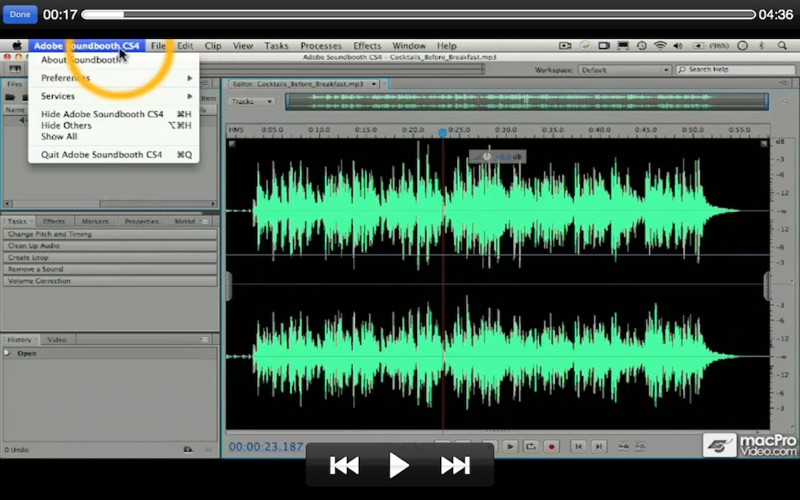The height and width of the screenshot is (500, 800).
Task: Expand the Services submenu
Action: coord(113,96)
